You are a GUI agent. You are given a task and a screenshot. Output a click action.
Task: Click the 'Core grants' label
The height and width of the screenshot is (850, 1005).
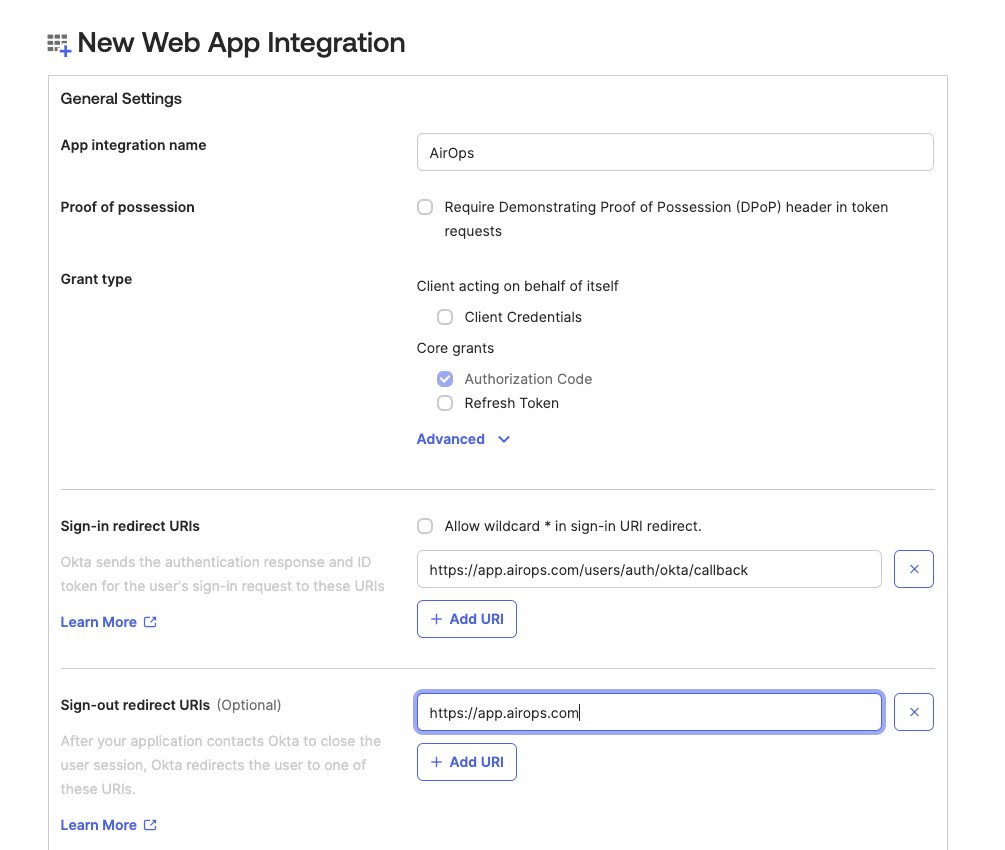455,348
